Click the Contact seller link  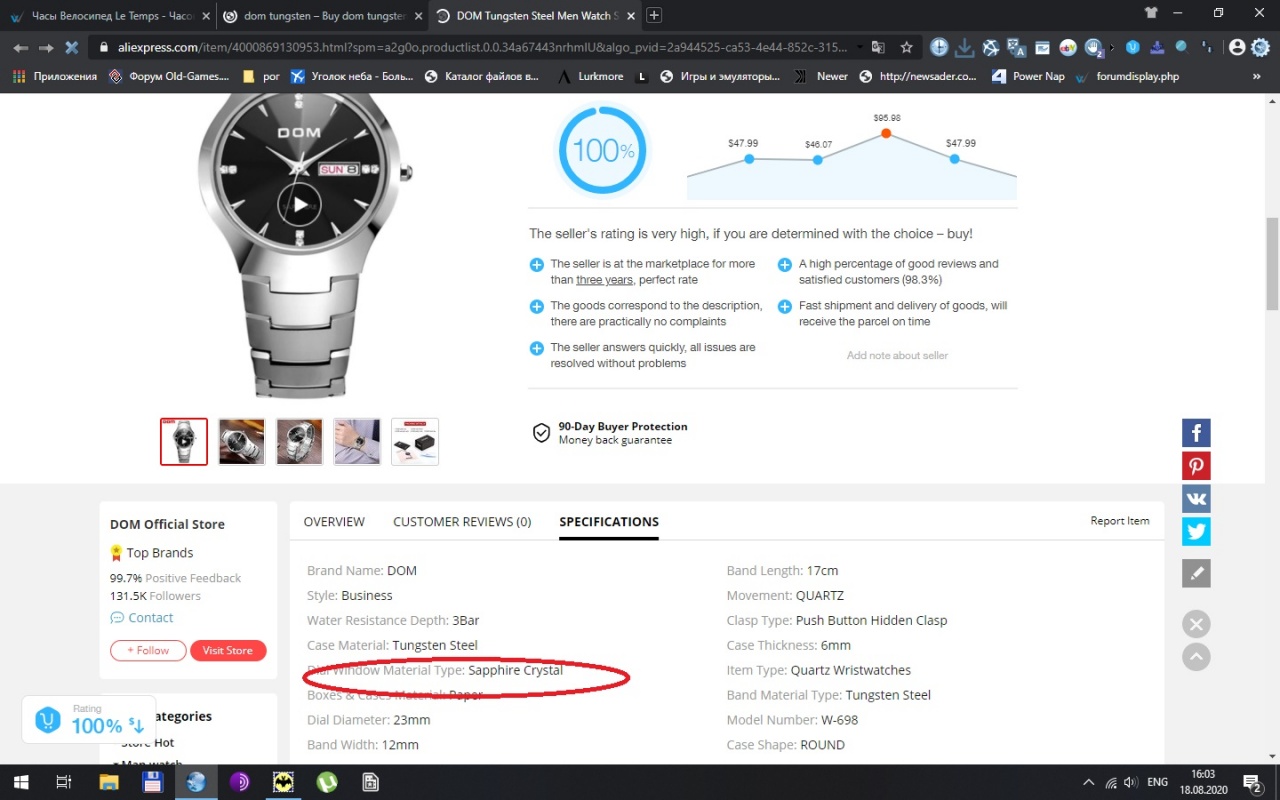pyautogui.click(x=150, y=618)
